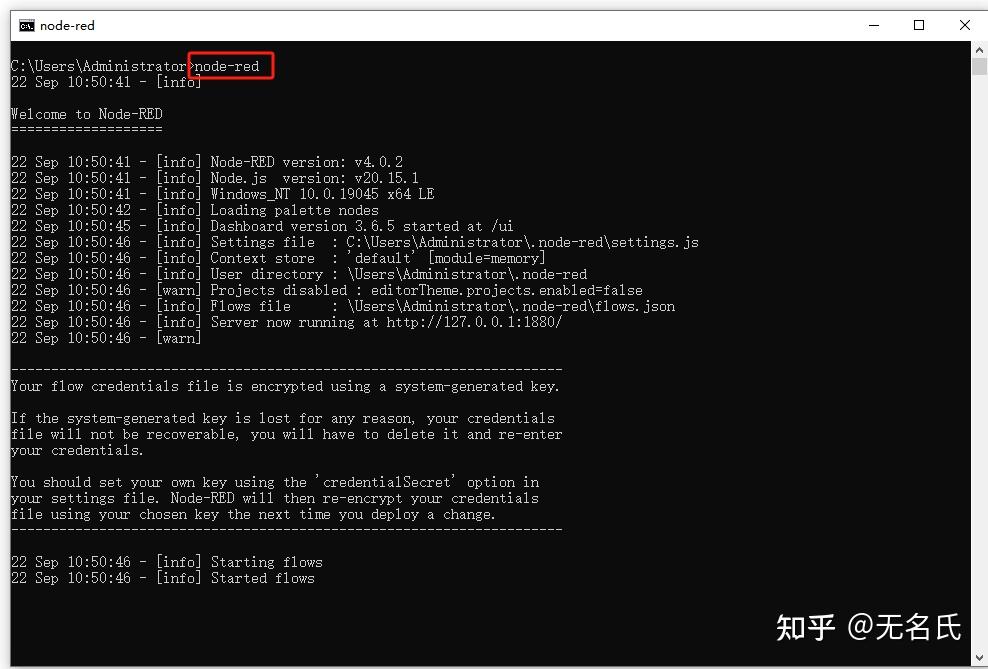Image resolution: width=988 pixels, height=669 pixels.
Task: Click the http://127.0.0.1:1880/ server URL
Action: pyautogui.click(x=474, y=323)
